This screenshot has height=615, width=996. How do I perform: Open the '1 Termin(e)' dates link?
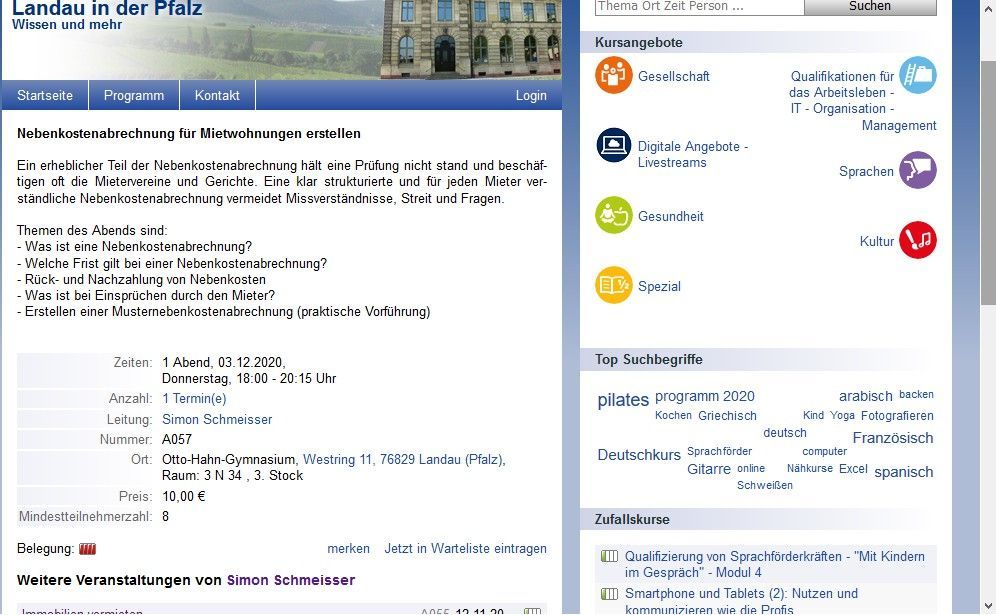tap(194, 399)
